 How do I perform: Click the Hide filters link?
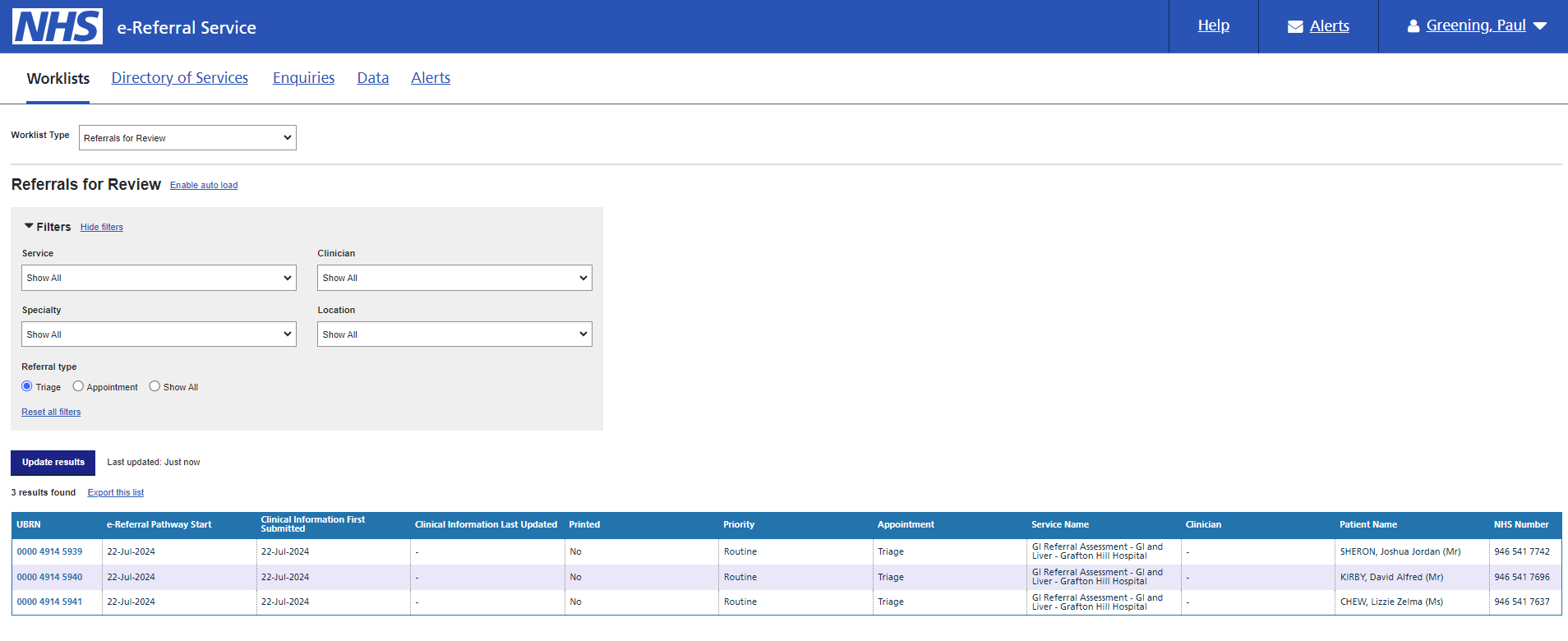(x=102, y=227)
